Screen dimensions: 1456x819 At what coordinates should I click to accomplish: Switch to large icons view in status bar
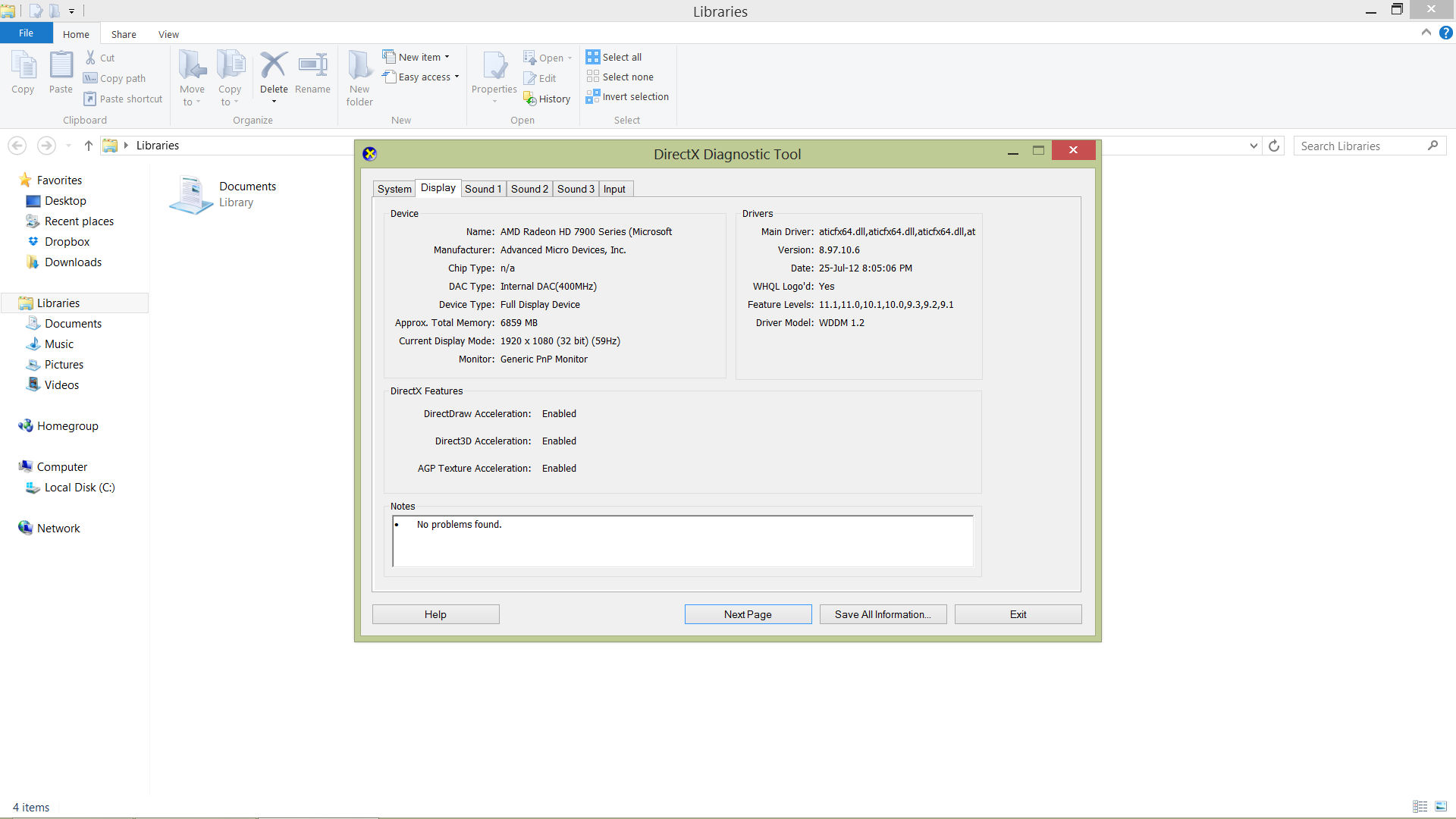coord(1441,807)
